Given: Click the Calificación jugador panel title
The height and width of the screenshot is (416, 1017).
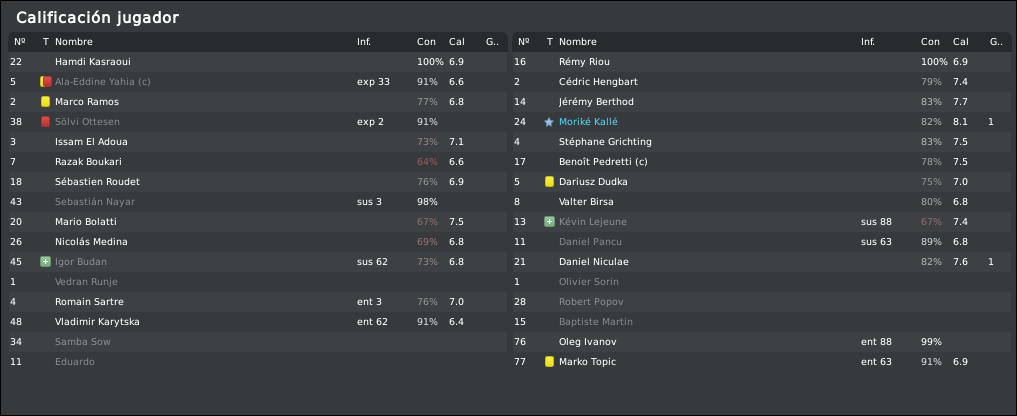Looking at the screenshot, I should point(98,18).
